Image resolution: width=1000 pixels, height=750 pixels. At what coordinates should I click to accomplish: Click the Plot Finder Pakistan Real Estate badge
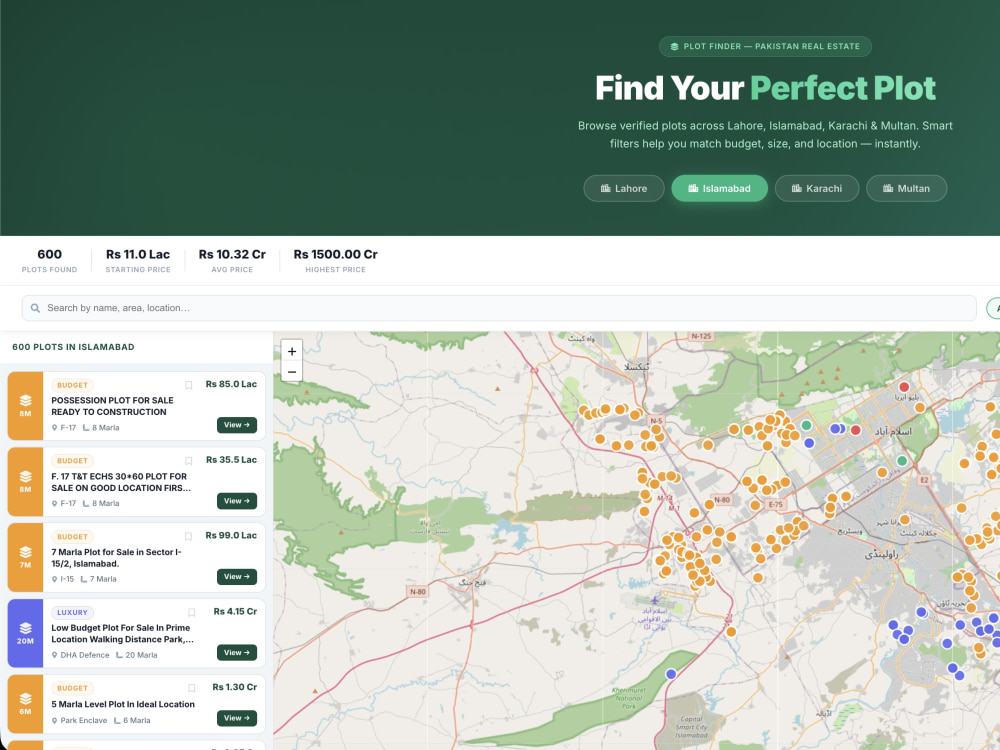(x=765, y=47)
